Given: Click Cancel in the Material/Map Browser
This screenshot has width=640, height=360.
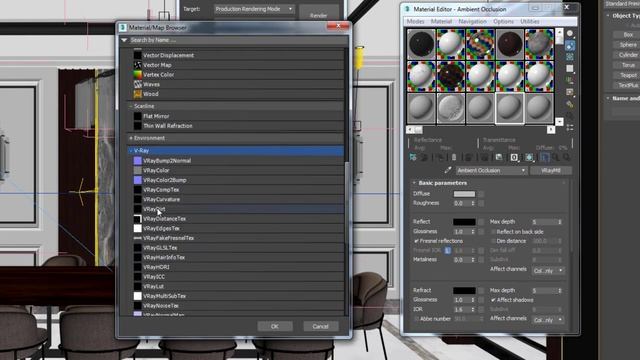Looking at the screenshot, I should point(320,326).
